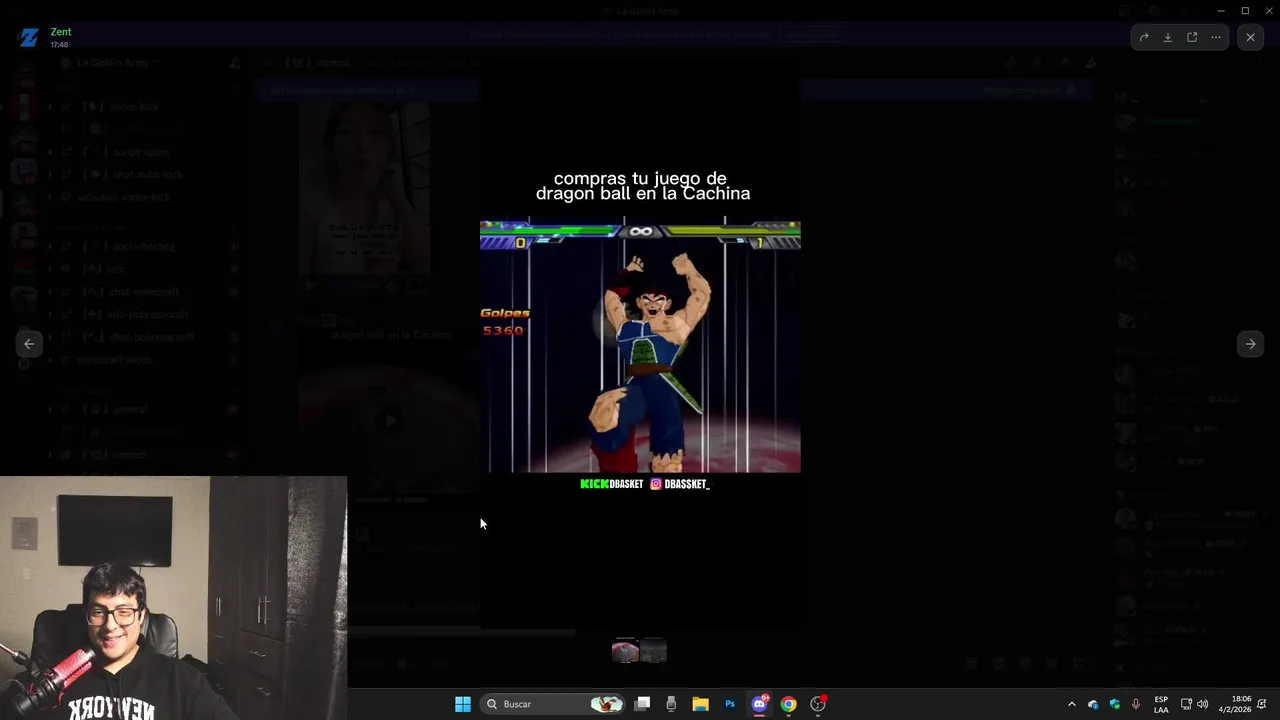Select the first thumbnail in the carousel
This screenshot has height=720, width=1280.
point(625,652)
